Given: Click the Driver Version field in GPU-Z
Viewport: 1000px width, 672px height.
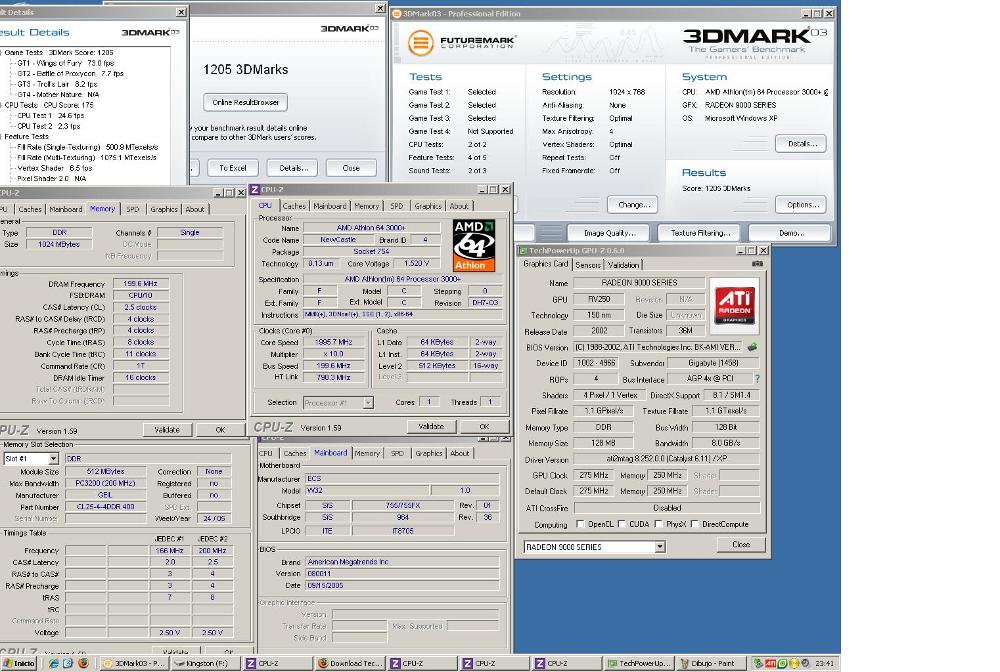Looking at the screenshot, I should [666, 458].
